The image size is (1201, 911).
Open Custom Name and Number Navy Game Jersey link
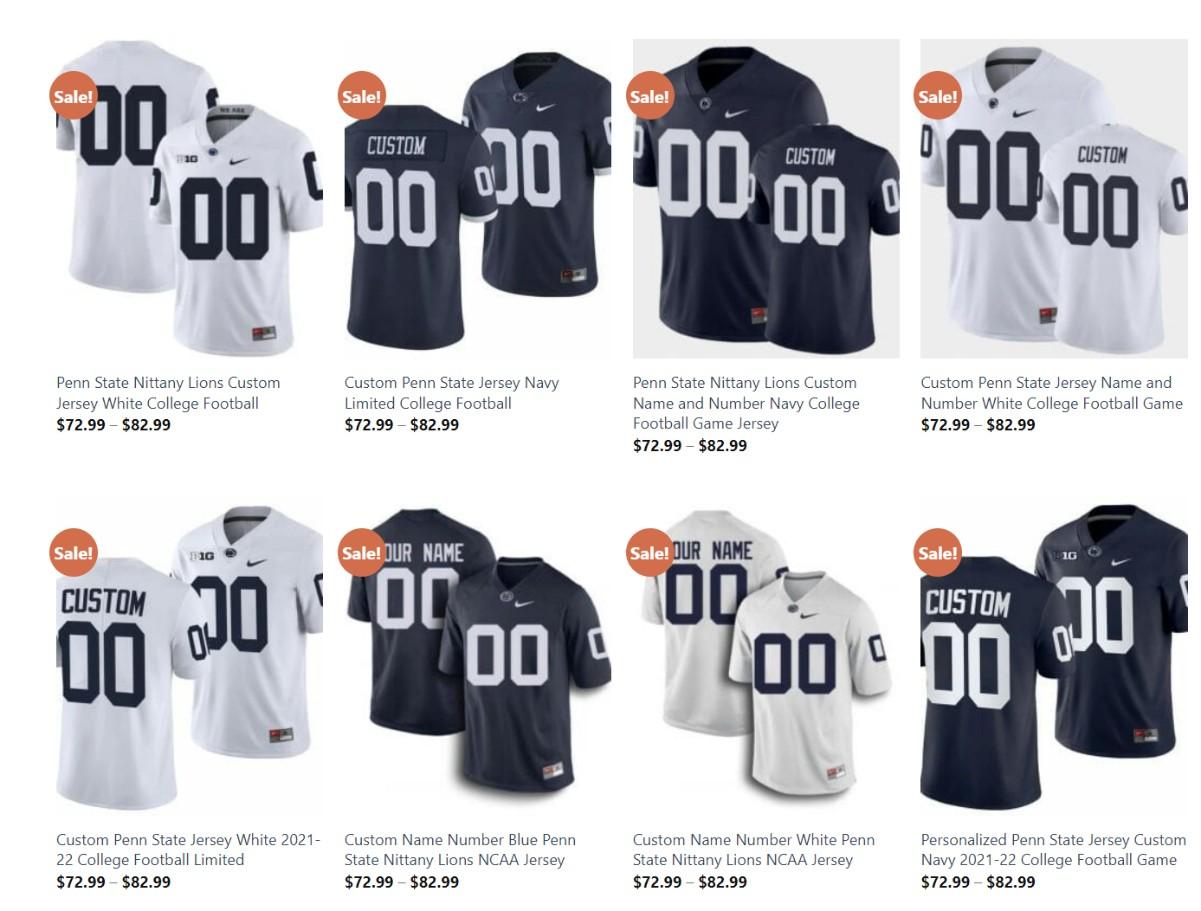tap(746, 403)
